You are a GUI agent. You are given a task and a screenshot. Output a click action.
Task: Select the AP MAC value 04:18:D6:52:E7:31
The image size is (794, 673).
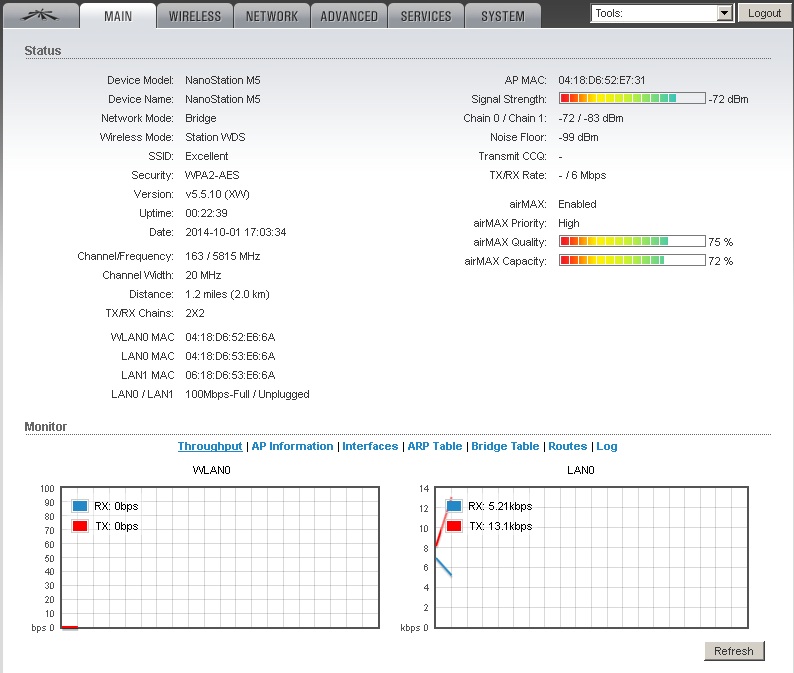(x=602, y=80)
